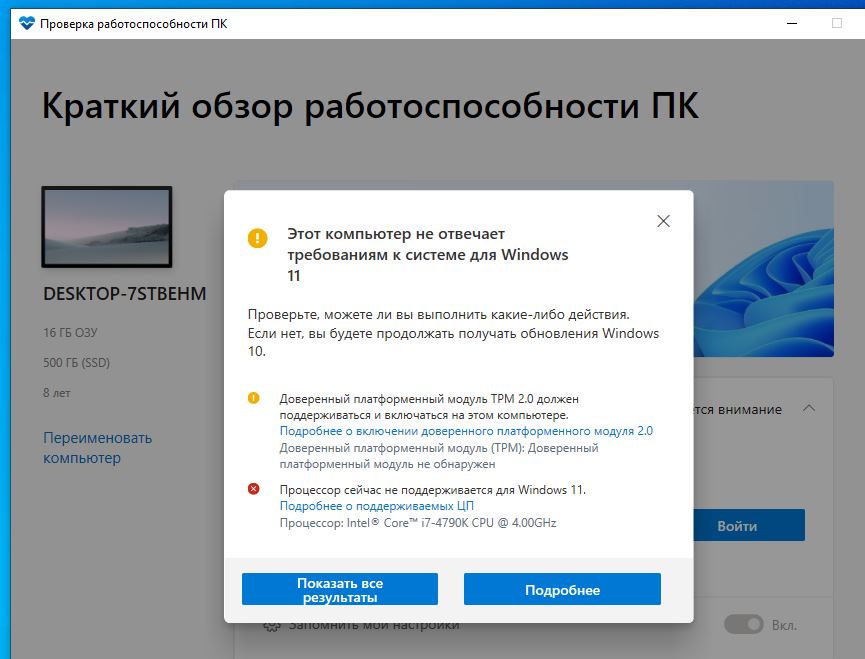Rename the computer via Переименовать компьютер link

tap(98, 448)
